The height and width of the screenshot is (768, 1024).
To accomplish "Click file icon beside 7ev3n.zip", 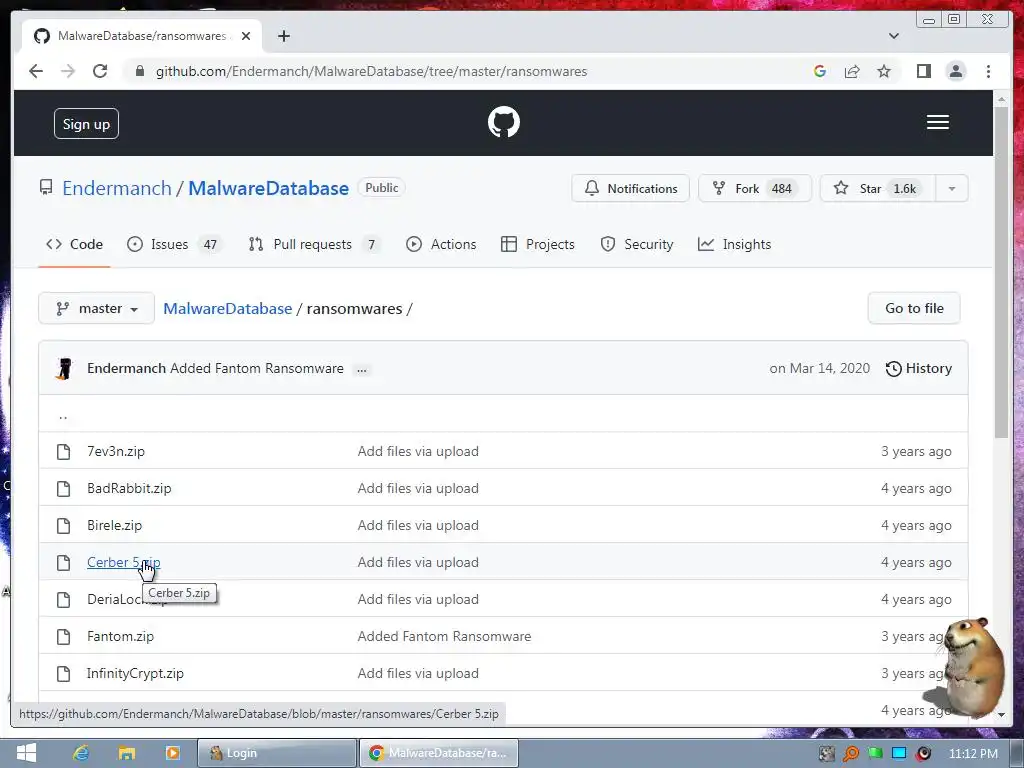I will click(x=63, y=451).
